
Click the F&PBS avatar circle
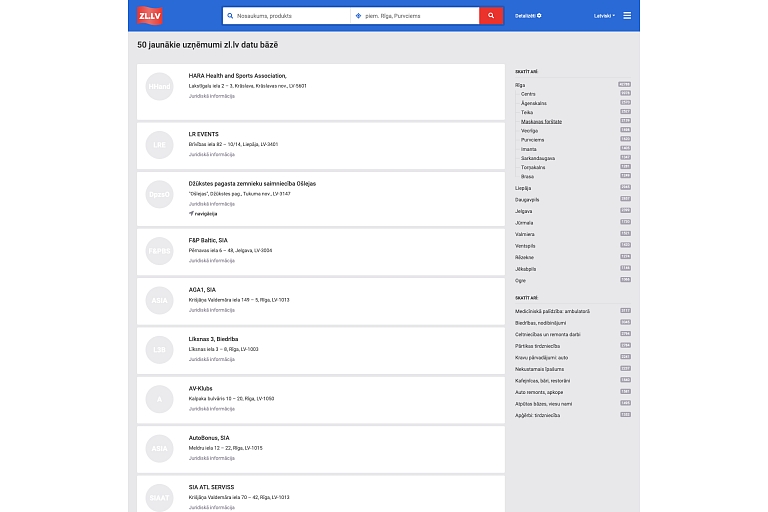(159, 251)
